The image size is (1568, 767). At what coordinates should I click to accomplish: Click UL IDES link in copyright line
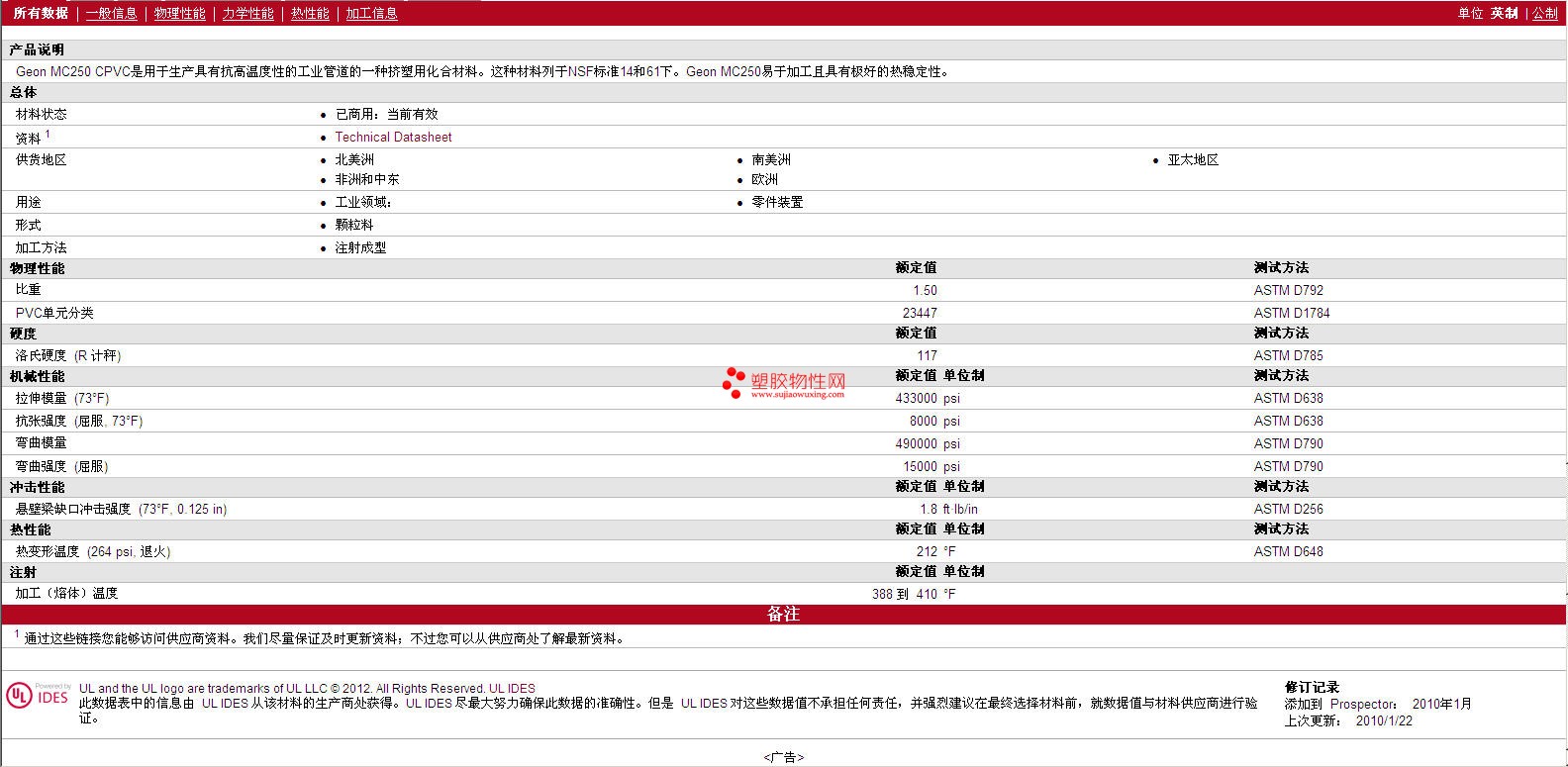pyautogui.click(x=512, y=688)
